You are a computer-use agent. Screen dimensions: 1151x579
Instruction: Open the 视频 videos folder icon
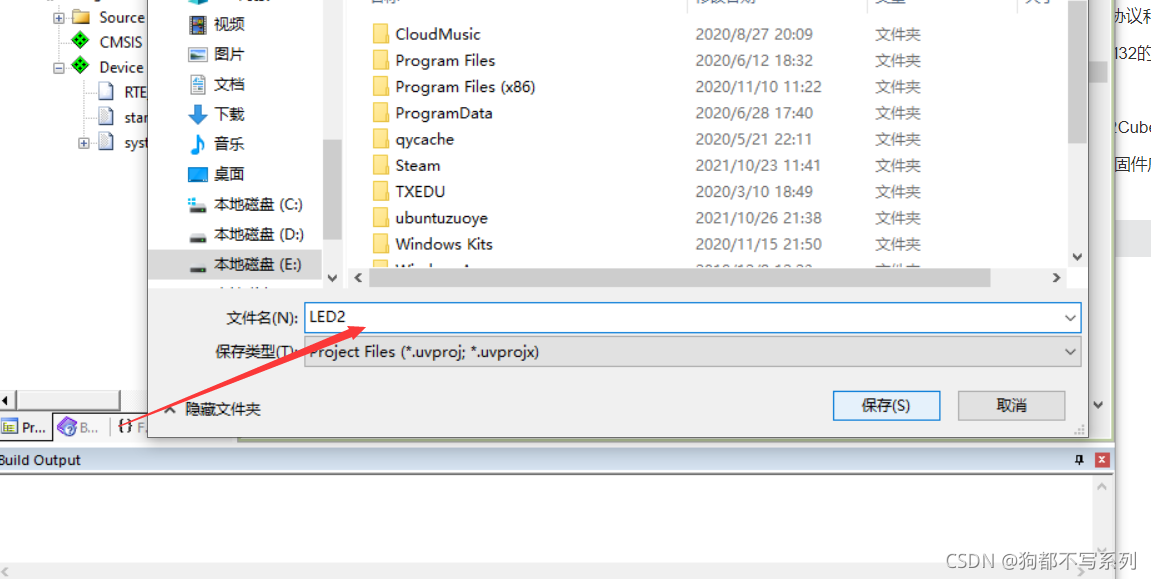click(x=197, y=25)
